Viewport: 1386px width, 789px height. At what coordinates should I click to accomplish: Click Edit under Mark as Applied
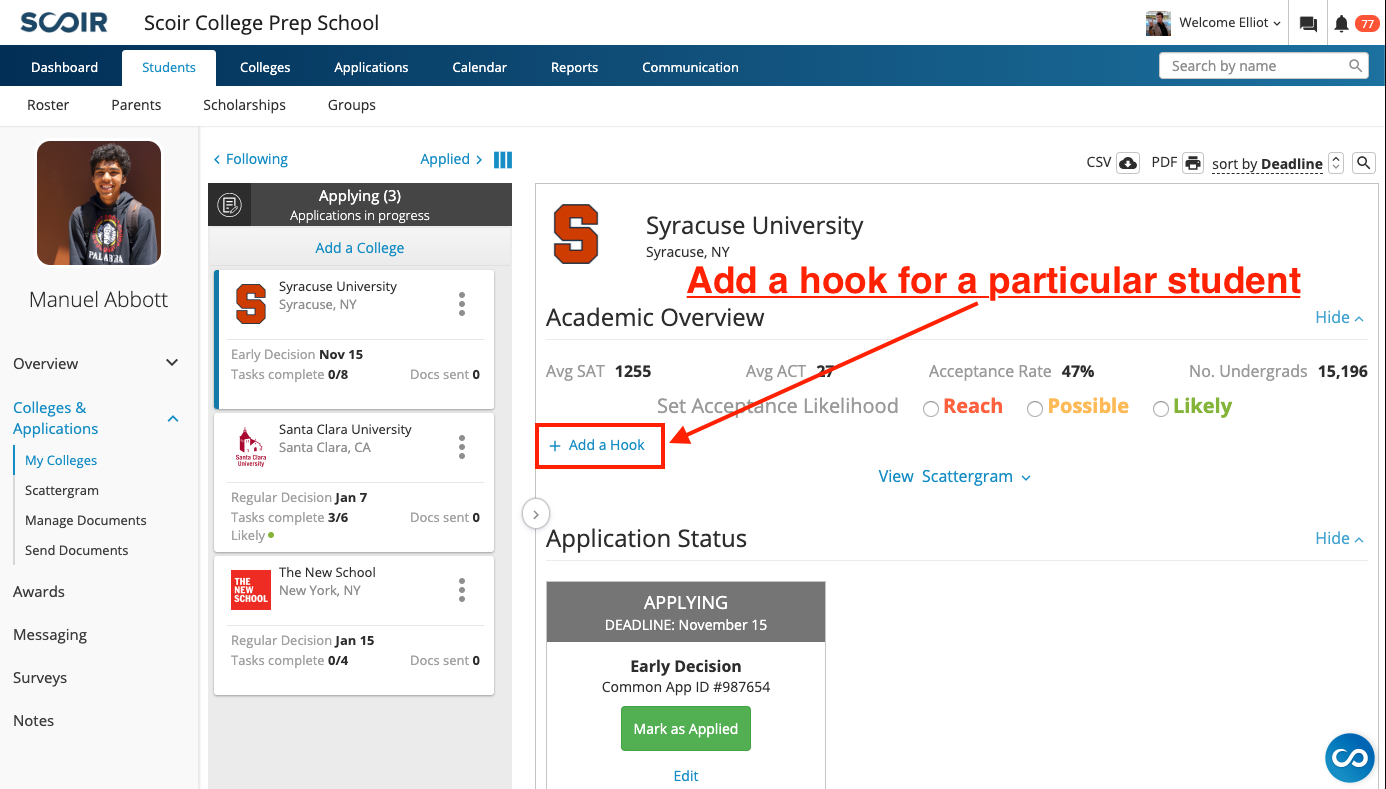pos(686,776)
